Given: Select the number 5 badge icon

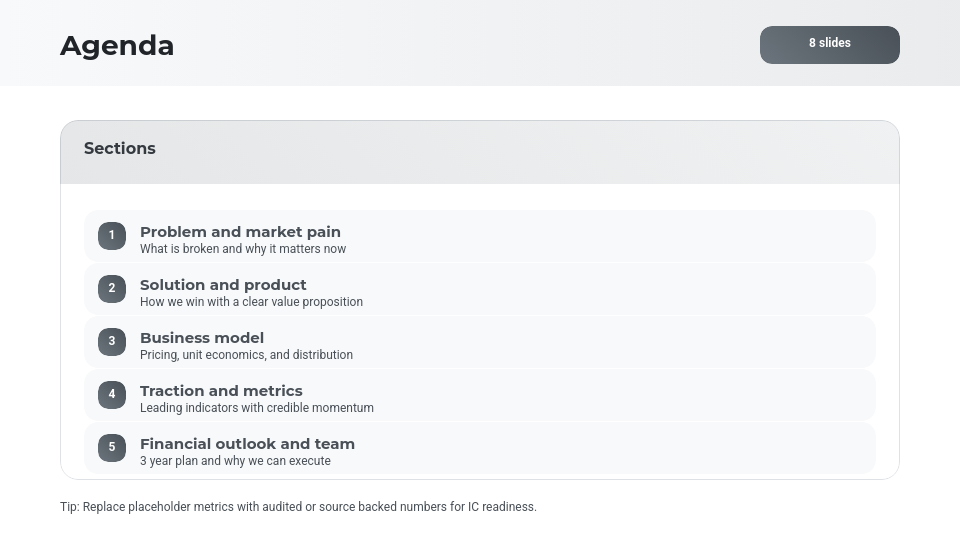Looking at the screenshot, I should (x=112, y=448).
